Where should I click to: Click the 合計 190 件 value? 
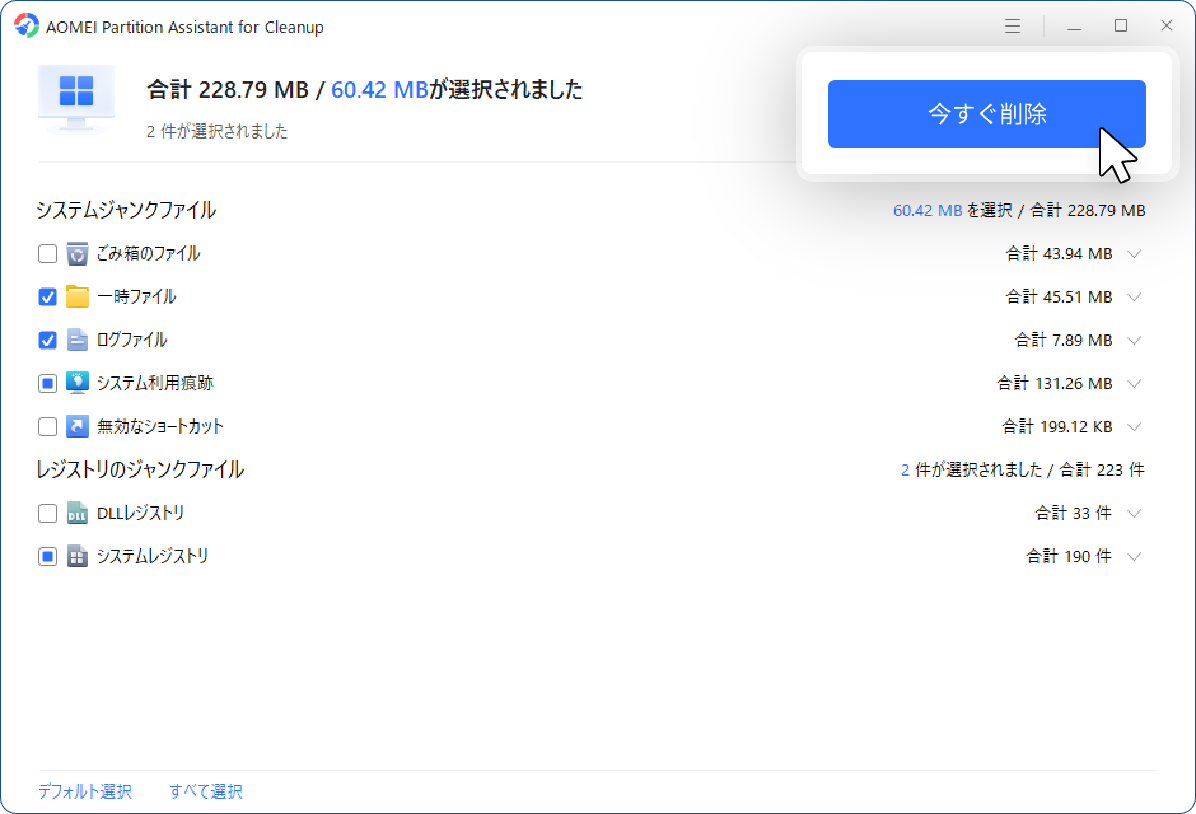click(x=1069, y=556)
